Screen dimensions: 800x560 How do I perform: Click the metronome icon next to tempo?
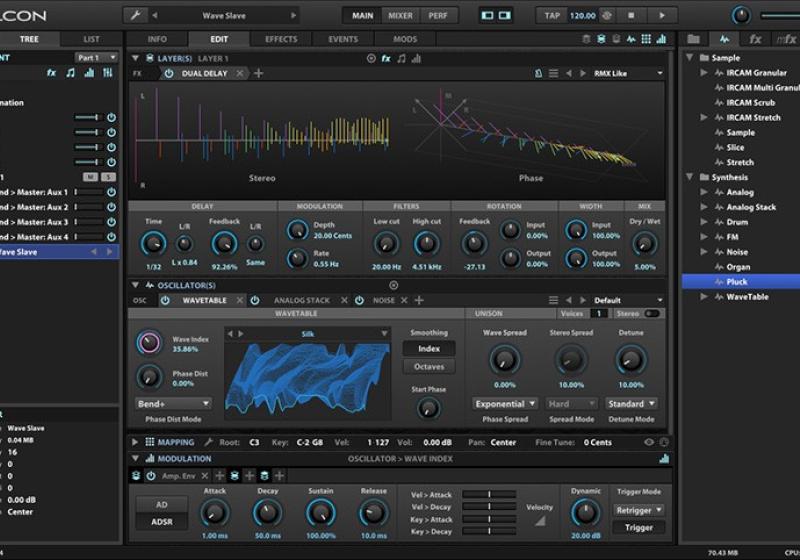(x=607, y=16)
